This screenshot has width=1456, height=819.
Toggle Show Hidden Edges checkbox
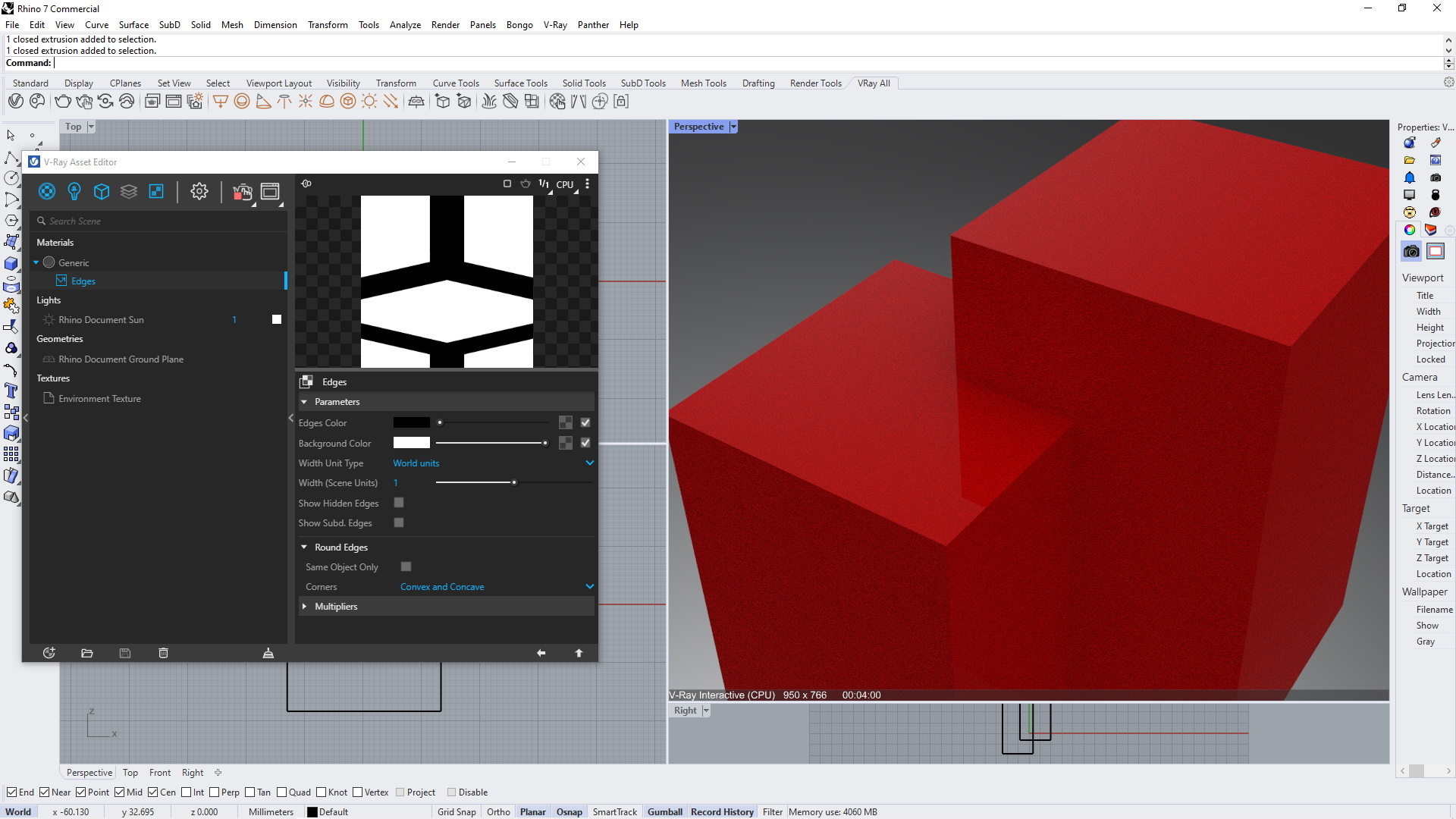point(398,503)
